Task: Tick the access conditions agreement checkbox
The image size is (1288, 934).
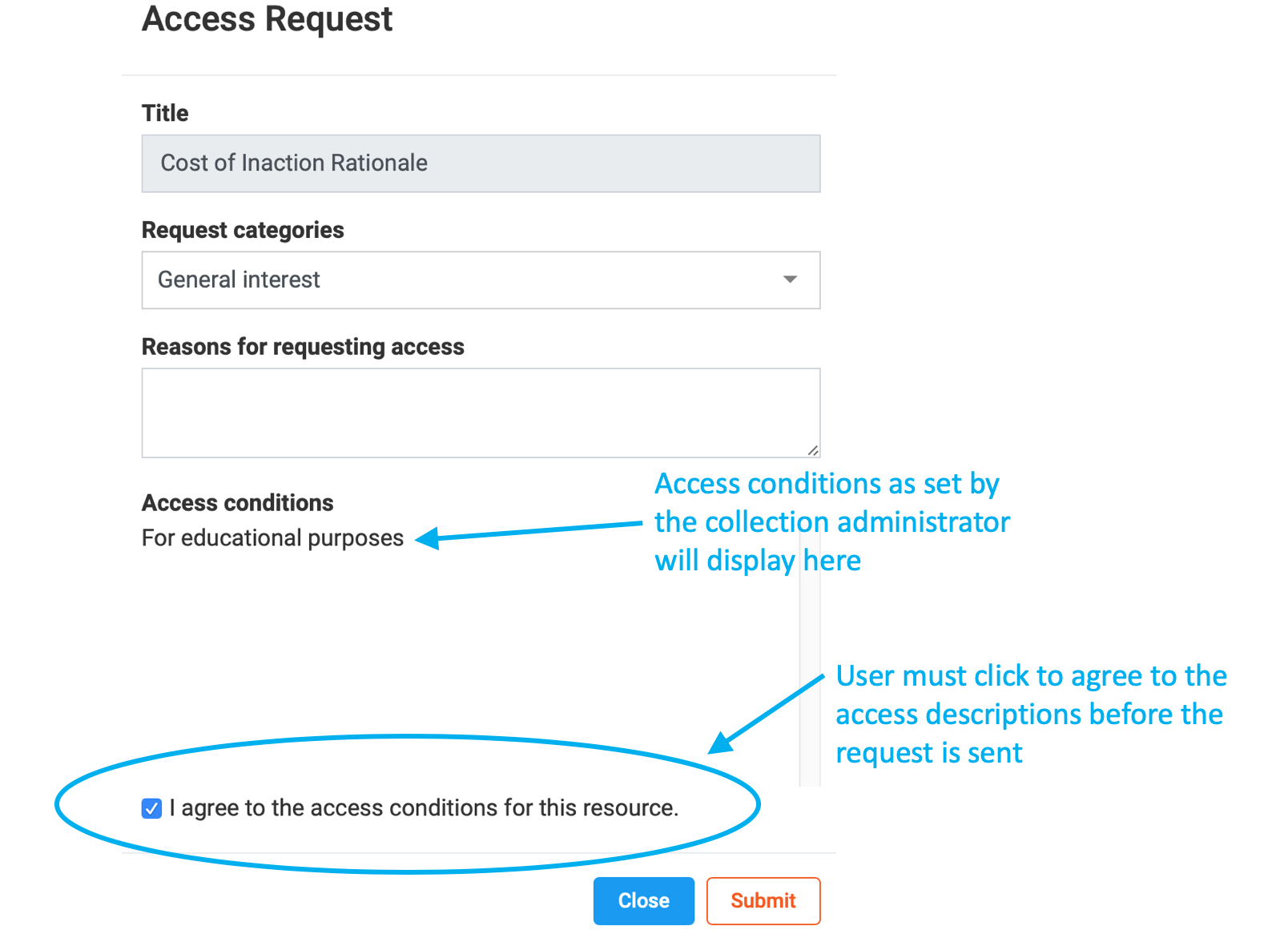Action: click(151, 808)
